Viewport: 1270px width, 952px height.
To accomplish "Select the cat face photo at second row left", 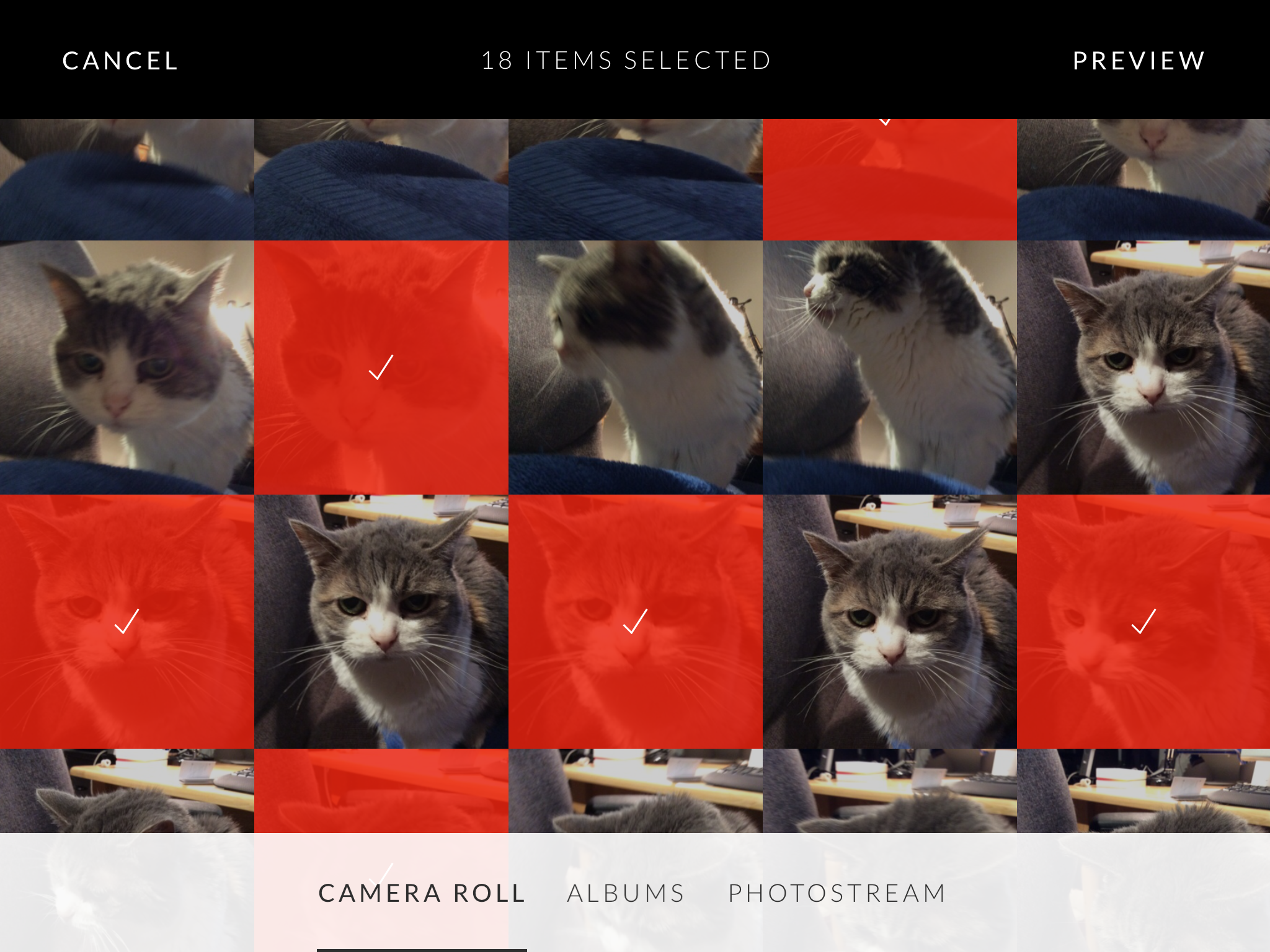I will pyautogui.click(x=127, y=368).
